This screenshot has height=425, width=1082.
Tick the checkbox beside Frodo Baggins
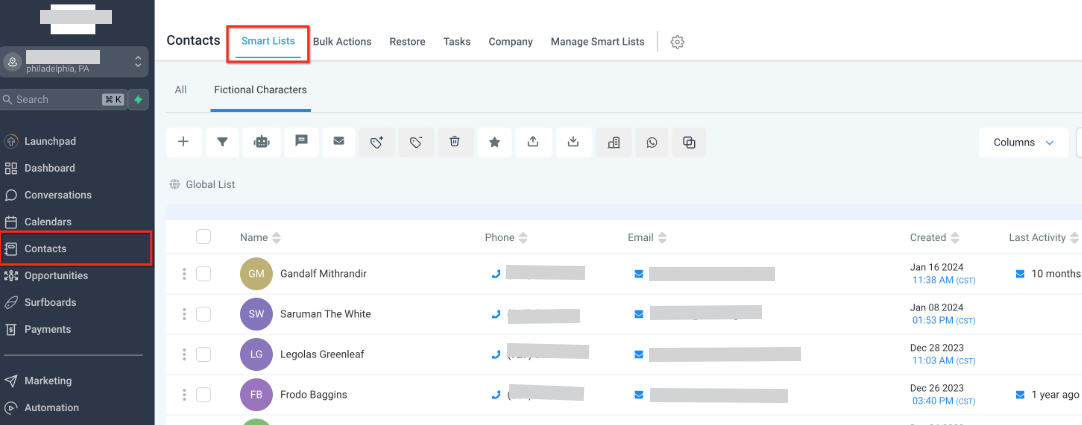coord(204,395)
